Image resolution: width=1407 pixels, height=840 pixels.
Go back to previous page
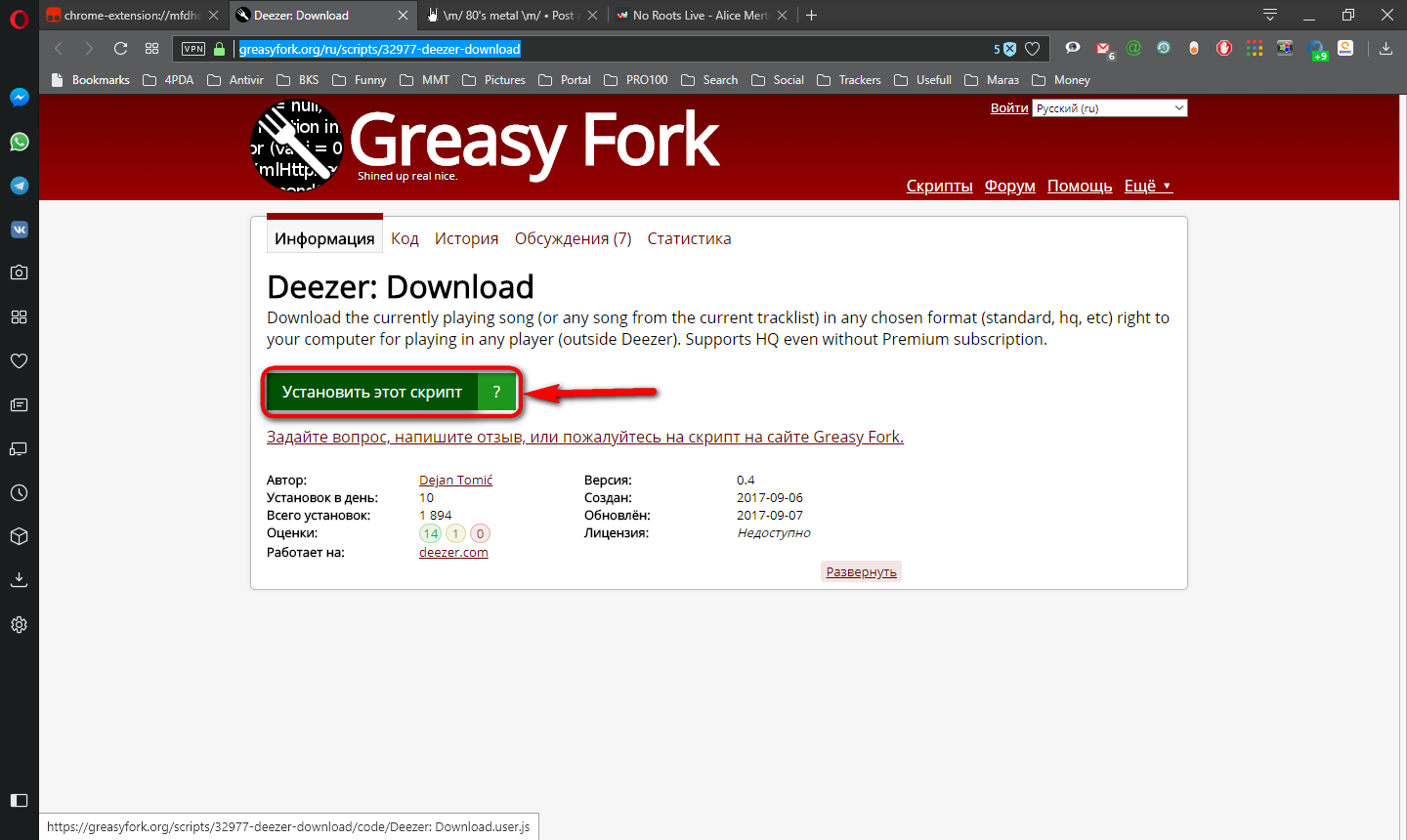pos(59,49)
